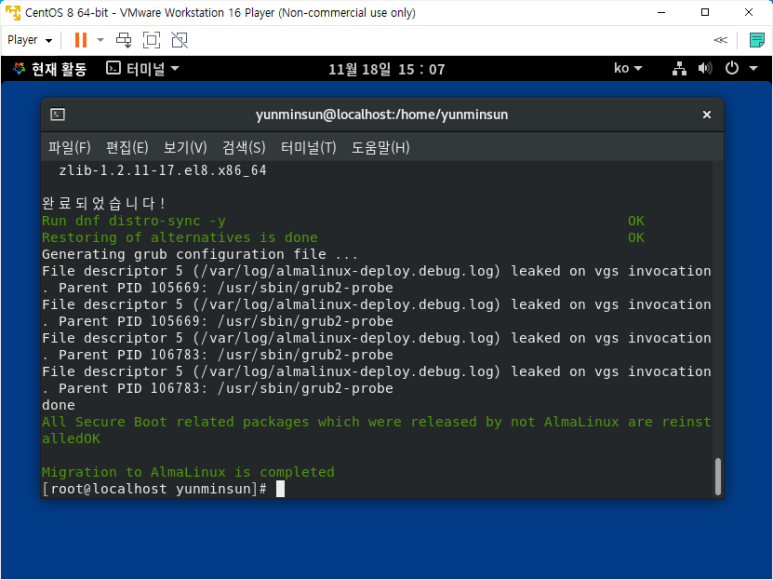Close the terminal window
This screenshot has height=580, width=773.
(x=706, y=114)
